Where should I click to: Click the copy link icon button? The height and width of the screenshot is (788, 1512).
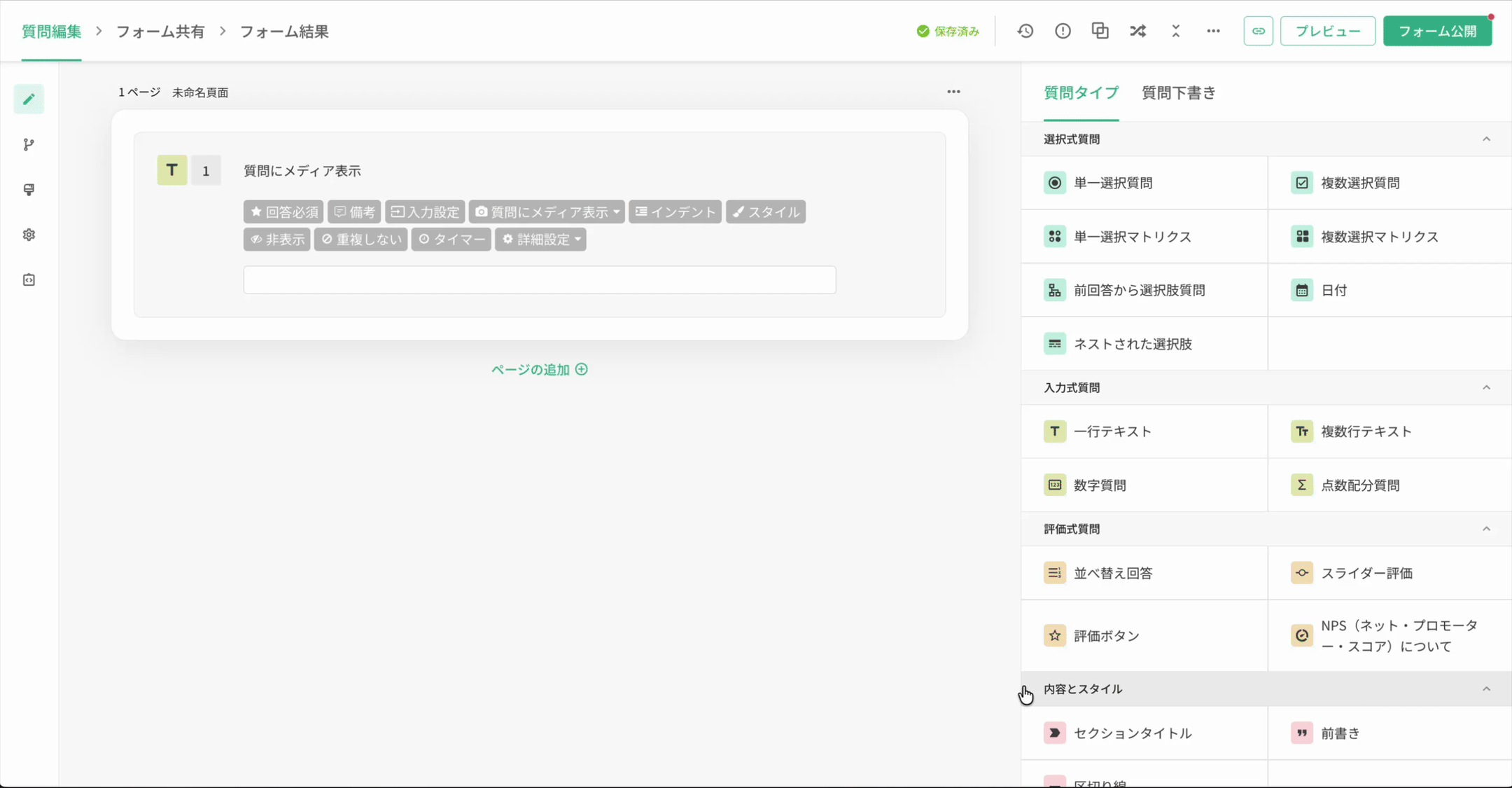(1258, 31)
